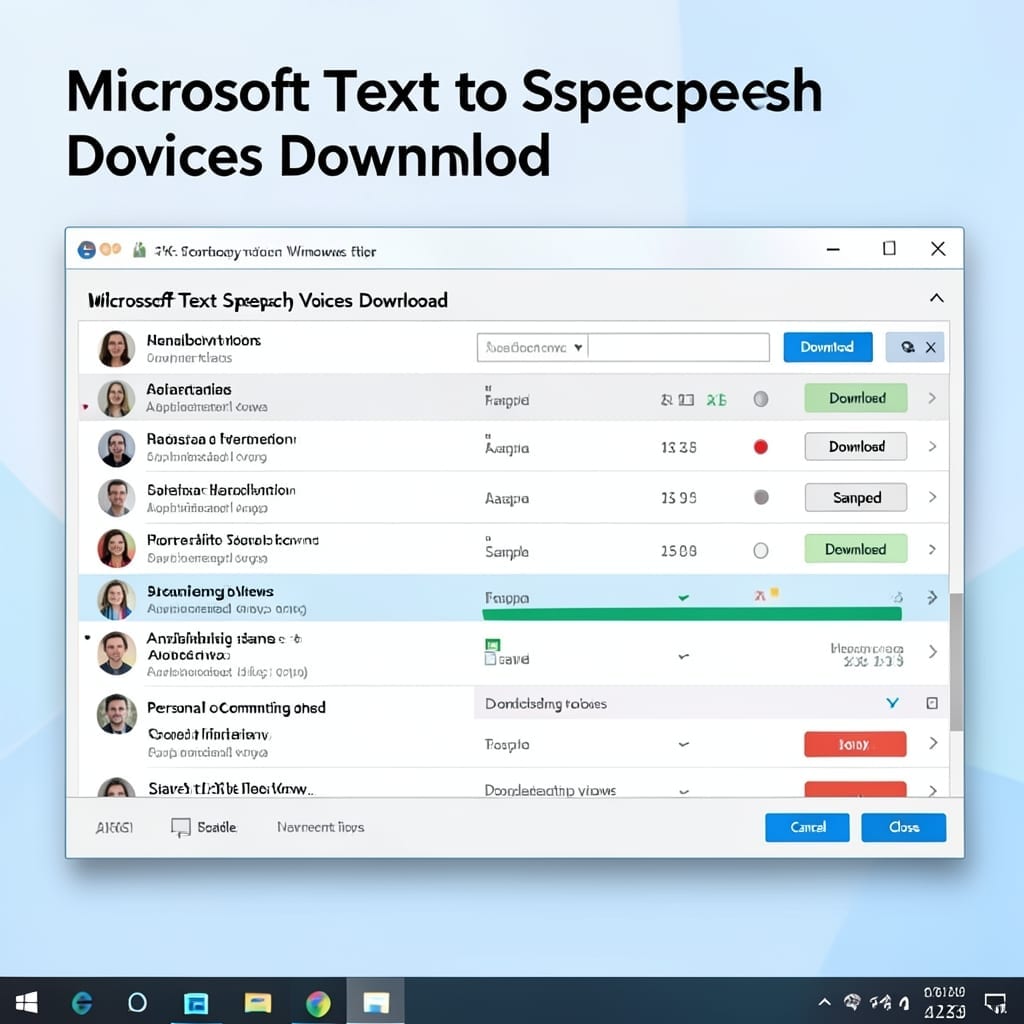1024x1024 pixels.
Task: Click the red and yellow status icon in the highlighted row
Action: 767,594
